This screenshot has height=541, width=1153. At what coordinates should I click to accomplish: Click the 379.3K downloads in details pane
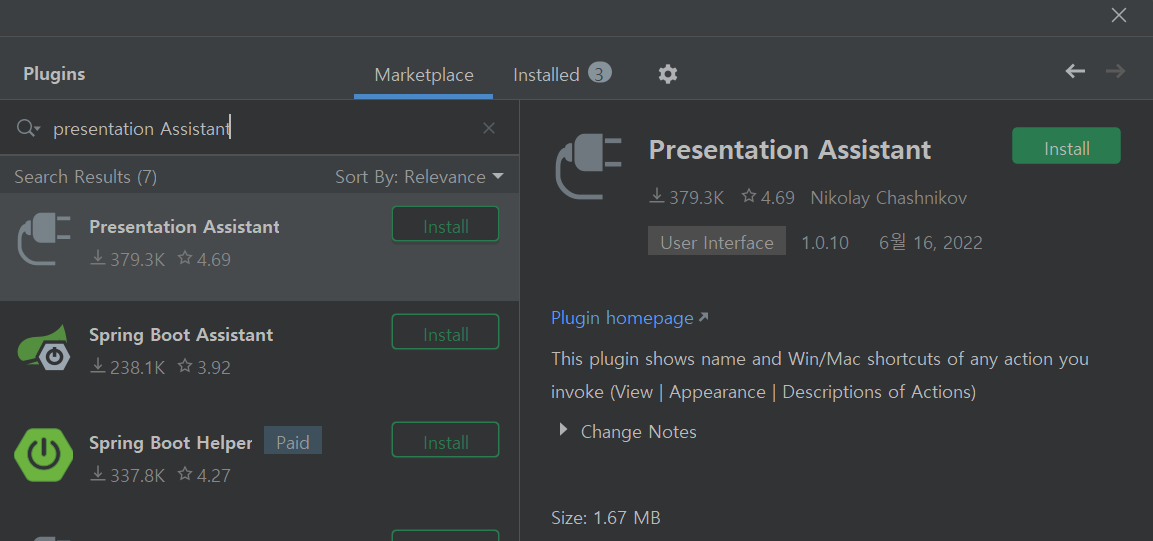(687, 197)
